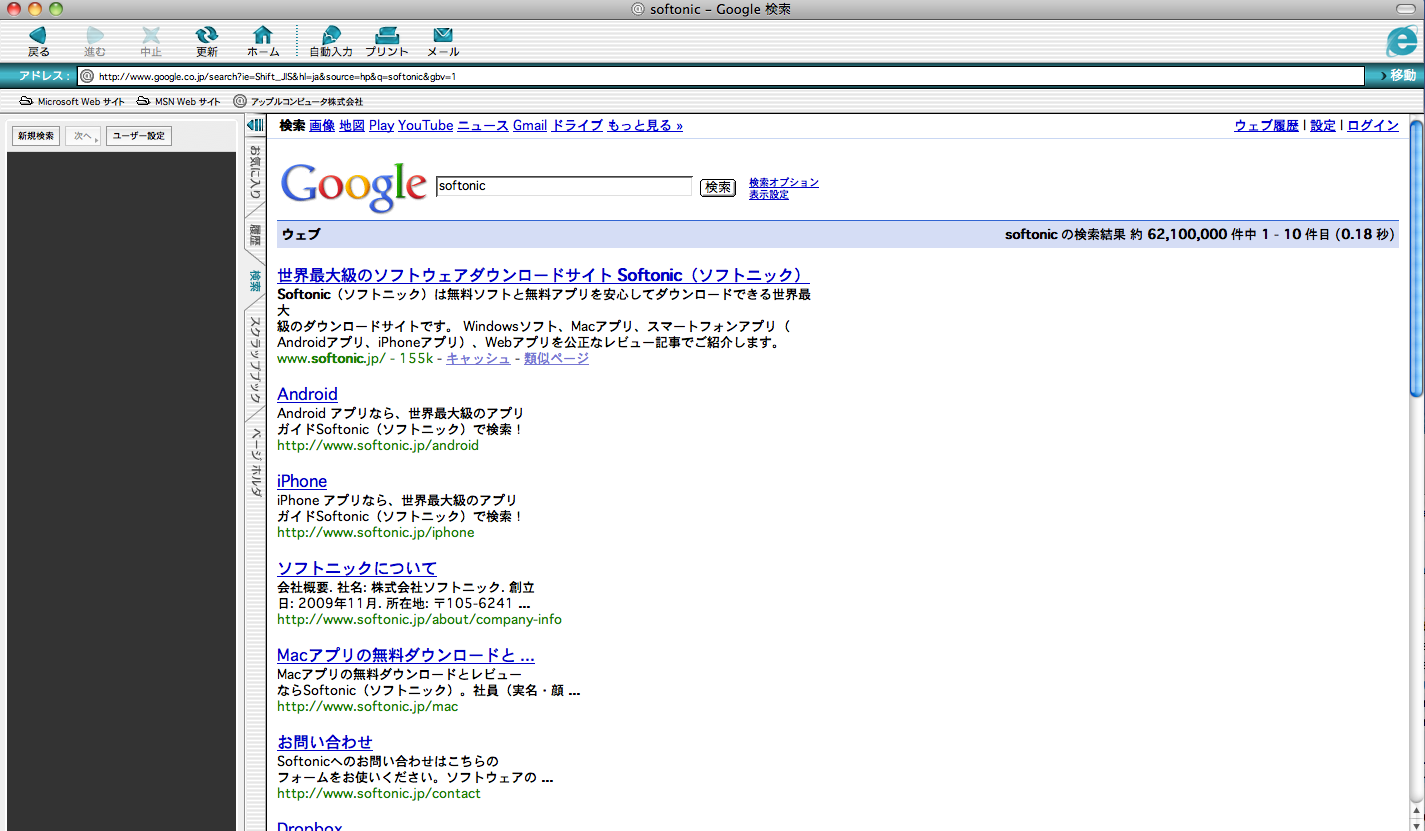The width and height of the screenshot is (1425, 831).
Task: Open the 検索オプション advanced search link
Action: click(x=784, y=182)
